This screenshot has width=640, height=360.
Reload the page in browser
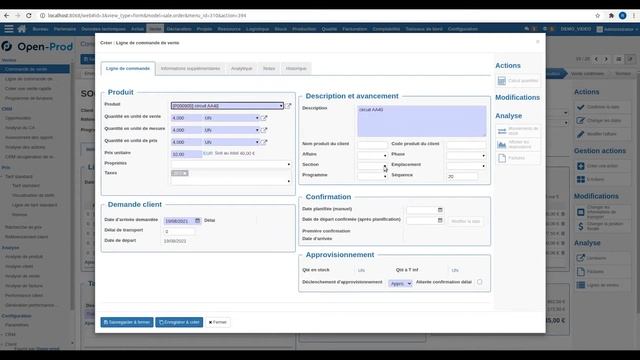pyautogui.click(x=29, y=16)
